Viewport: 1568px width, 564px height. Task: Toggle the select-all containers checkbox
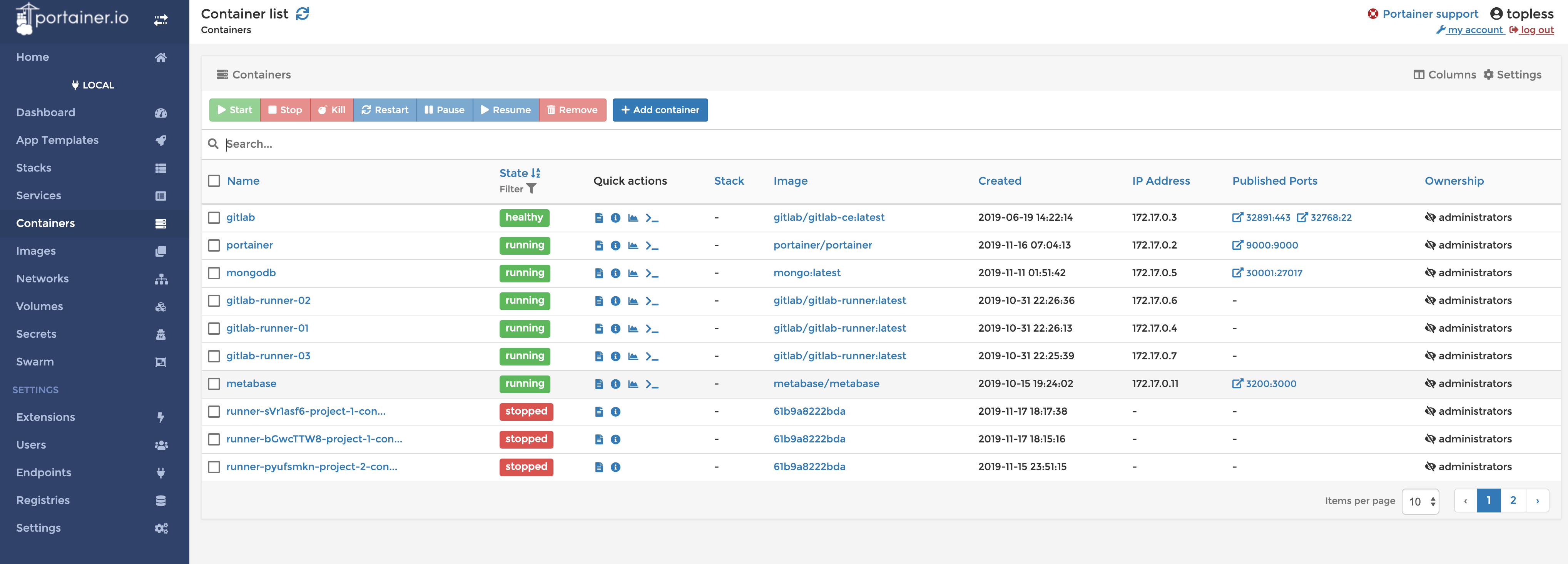pos(214,181)
